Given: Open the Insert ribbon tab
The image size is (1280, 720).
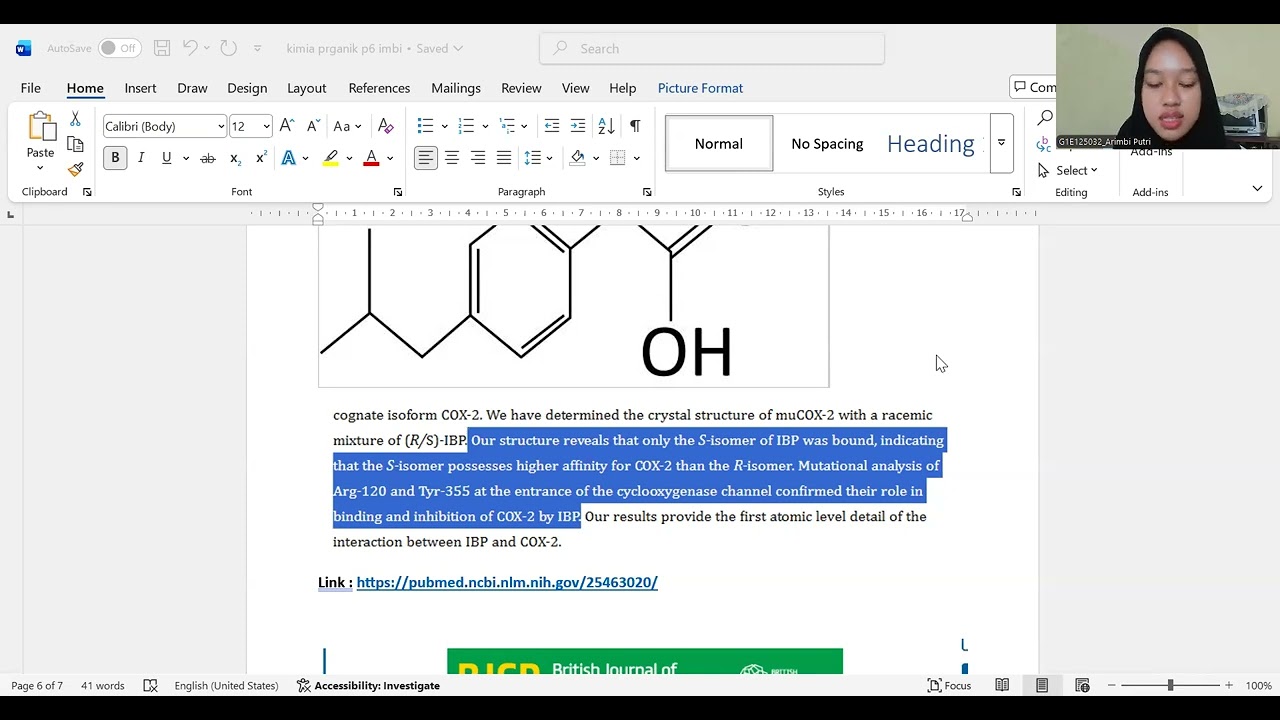Looking at the screenshot, I should tap(140, 88).
